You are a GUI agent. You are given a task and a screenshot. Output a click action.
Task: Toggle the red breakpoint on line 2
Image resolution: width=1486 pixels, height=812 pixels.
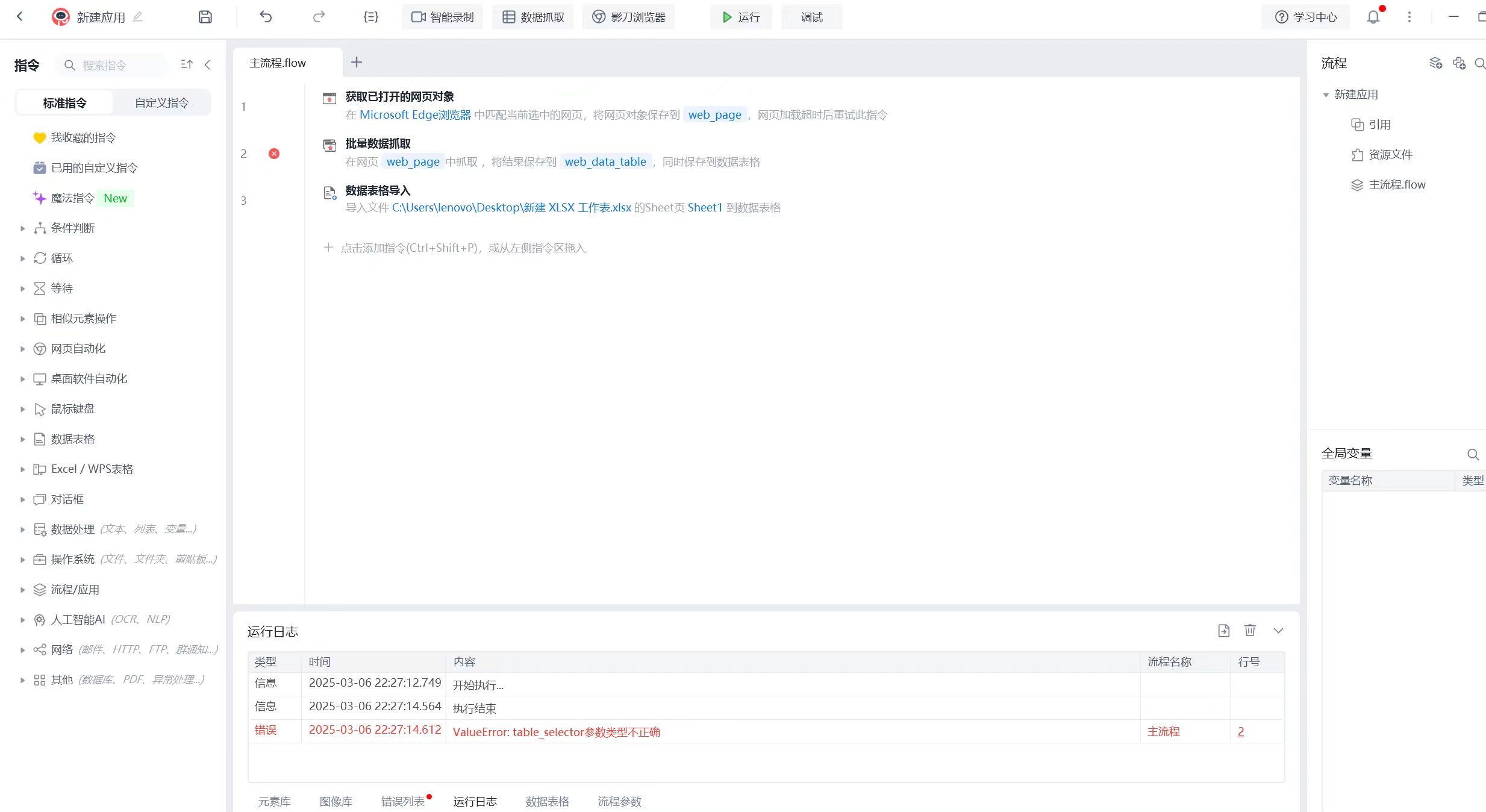[274, 154]
